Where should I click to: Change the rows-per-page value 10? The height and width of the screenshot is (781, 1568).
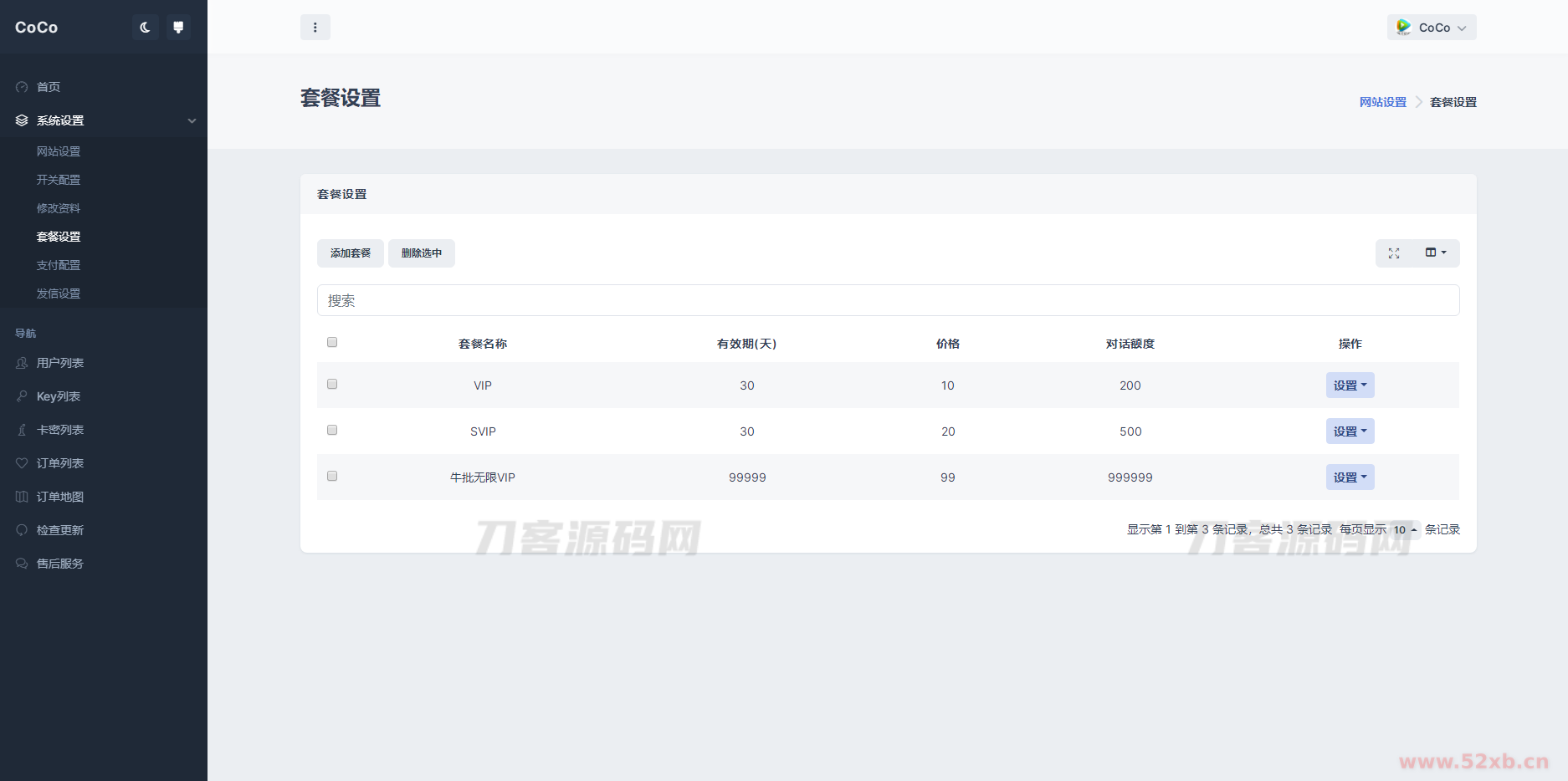(x=1404, y=529)
